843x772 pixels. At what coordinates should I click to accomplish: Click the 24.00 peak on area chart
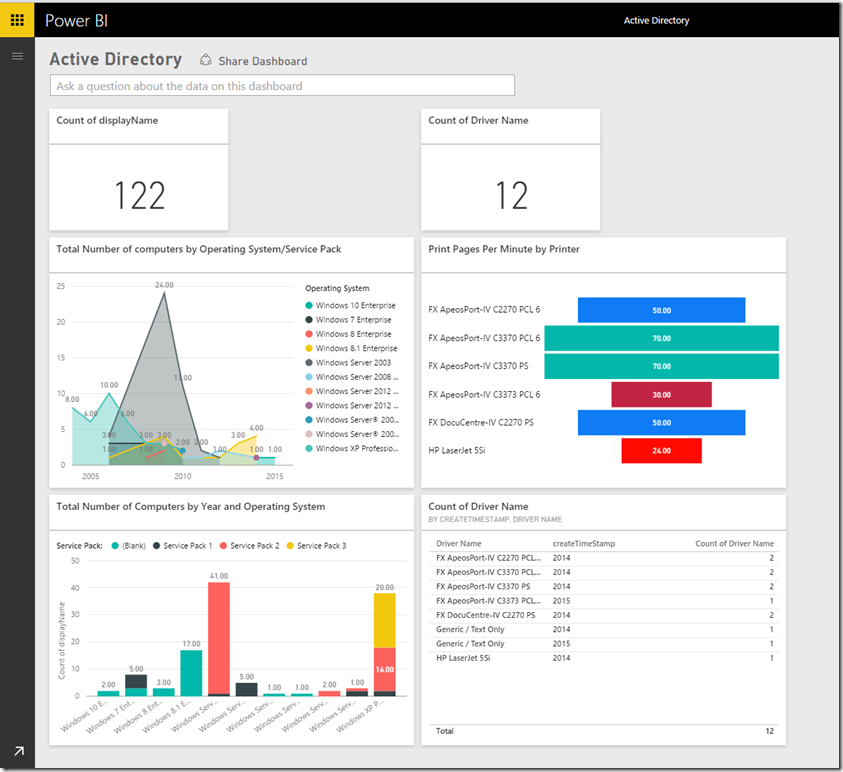[x=164, y=292]
